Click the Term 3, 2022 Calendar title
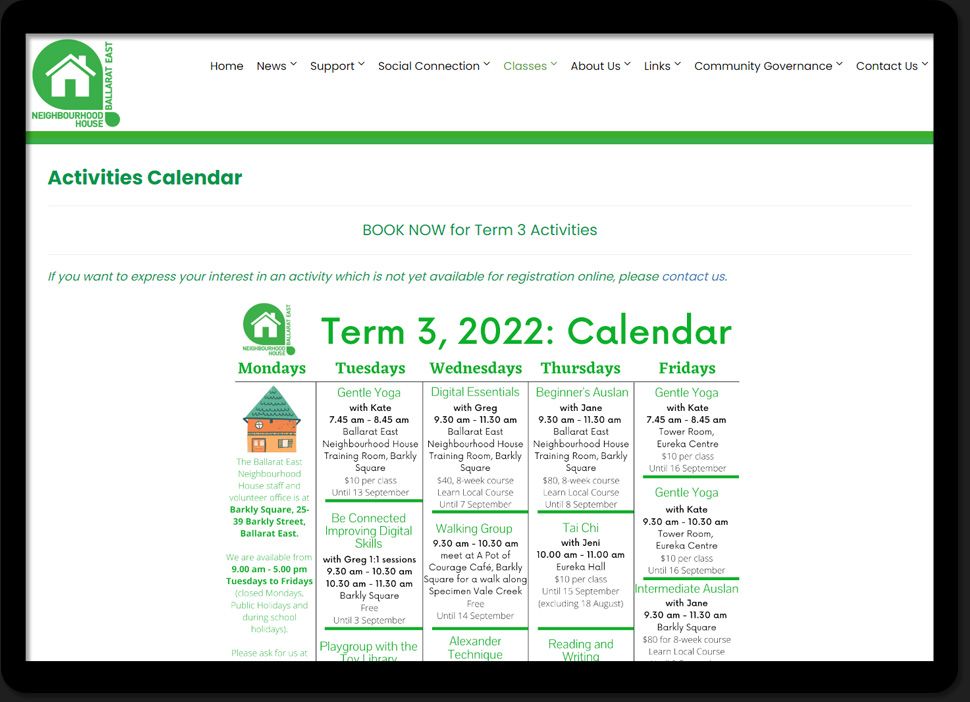 [526, 331]
